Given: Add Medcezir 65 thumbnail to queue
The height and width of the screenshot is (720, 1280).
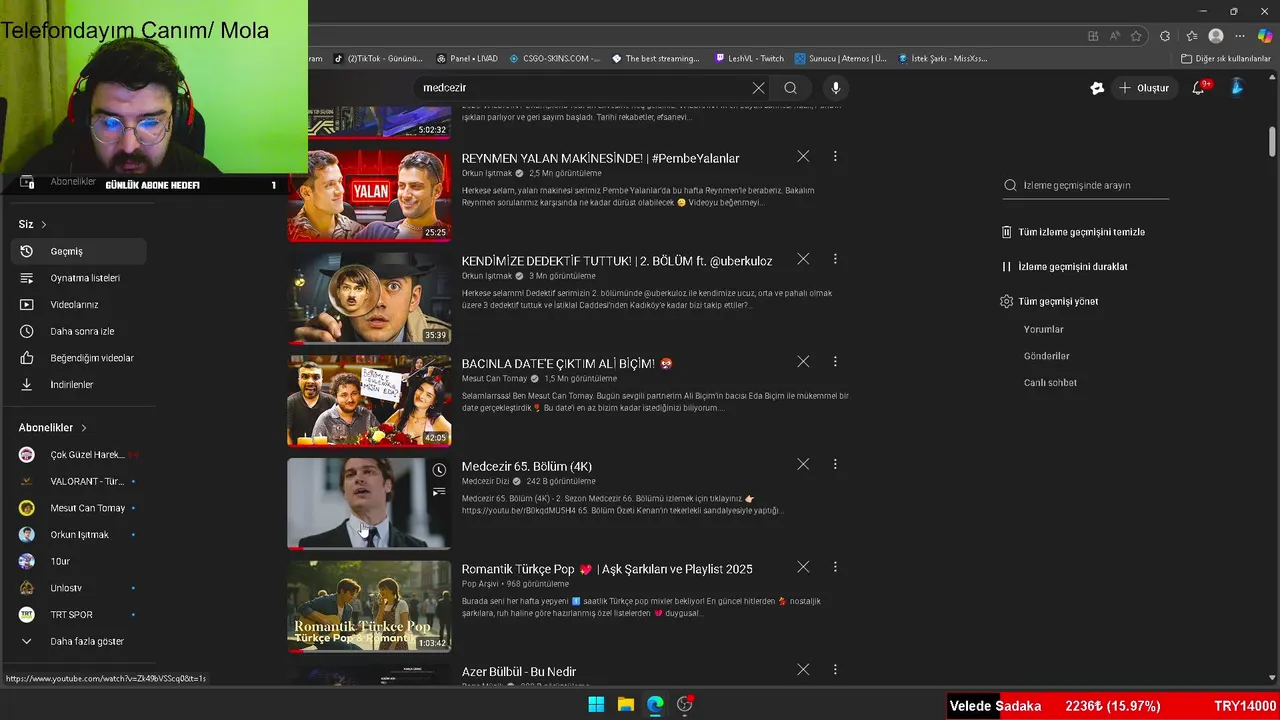Looking at the screenshot, I should [x=439, y=491].
